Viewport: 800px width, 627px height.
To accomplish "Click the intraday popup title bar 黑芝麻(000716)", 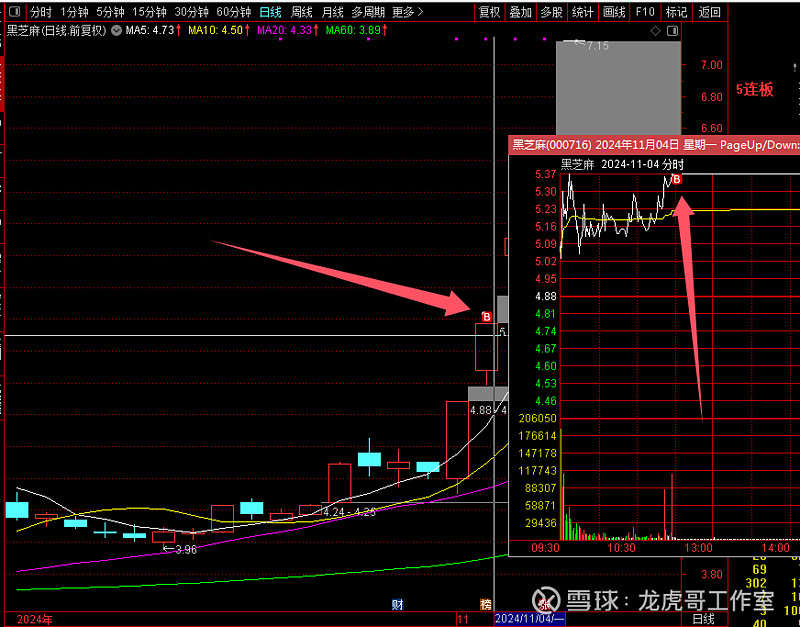I will pos(654,145).
